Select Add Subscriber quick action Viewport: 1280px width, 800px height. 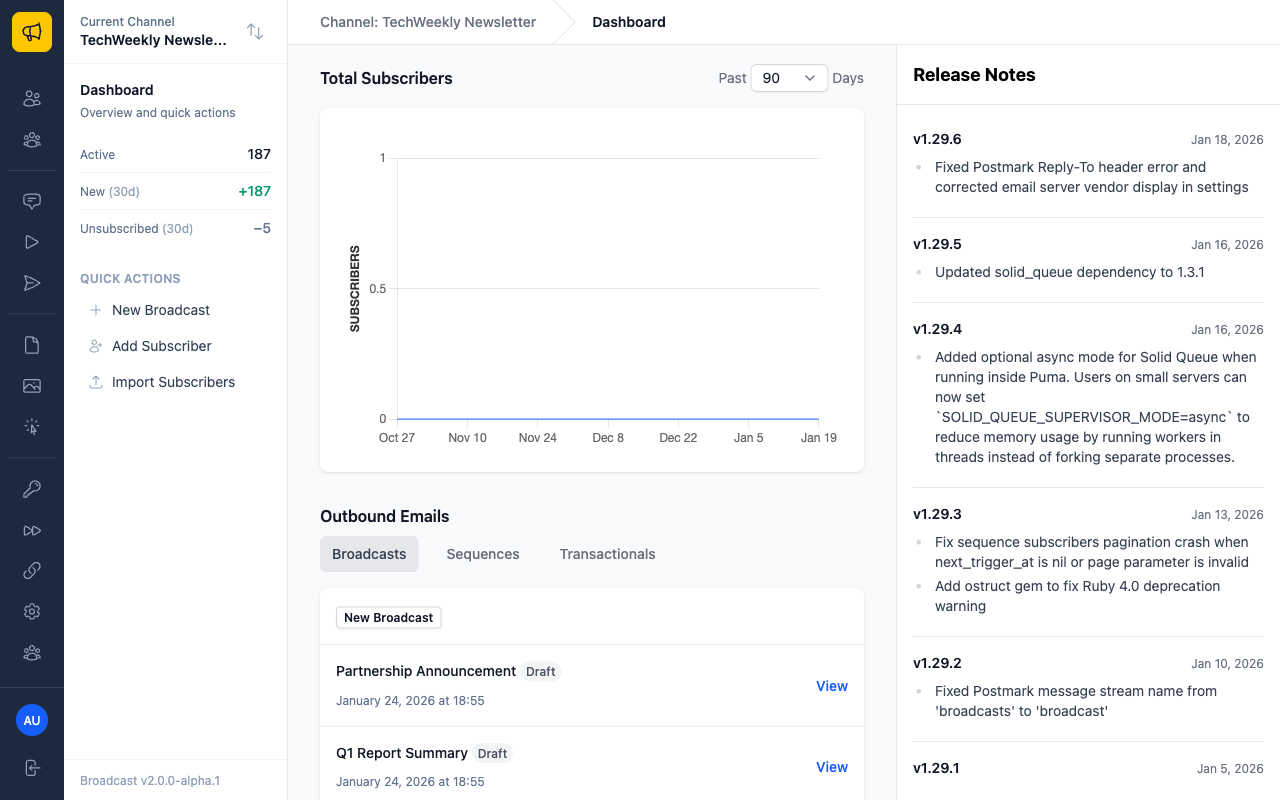pos(162,346)
